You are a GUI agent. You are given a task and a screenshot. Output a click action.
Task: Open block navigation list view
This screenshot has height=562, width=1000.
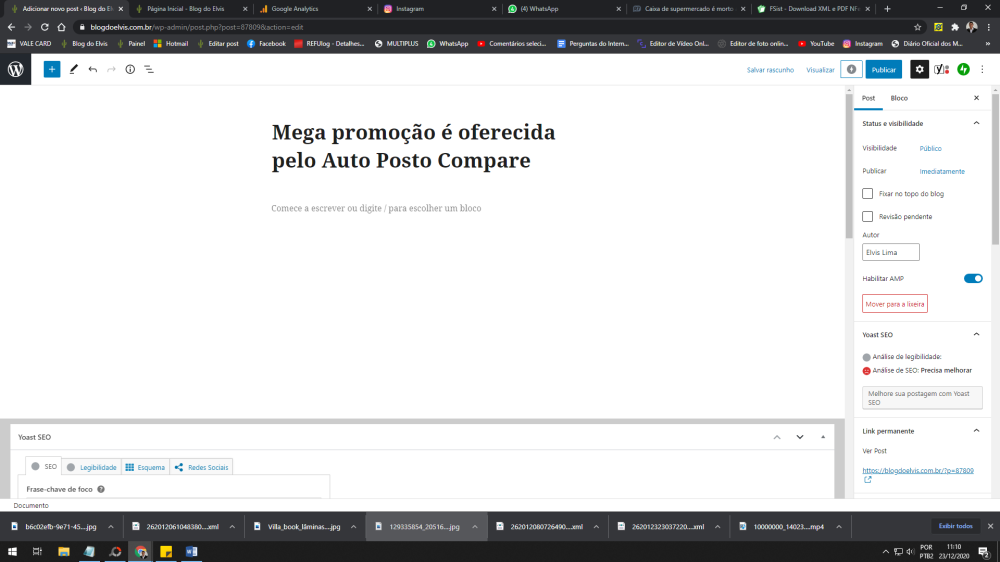pyautogui.click(x=149, y=70)
